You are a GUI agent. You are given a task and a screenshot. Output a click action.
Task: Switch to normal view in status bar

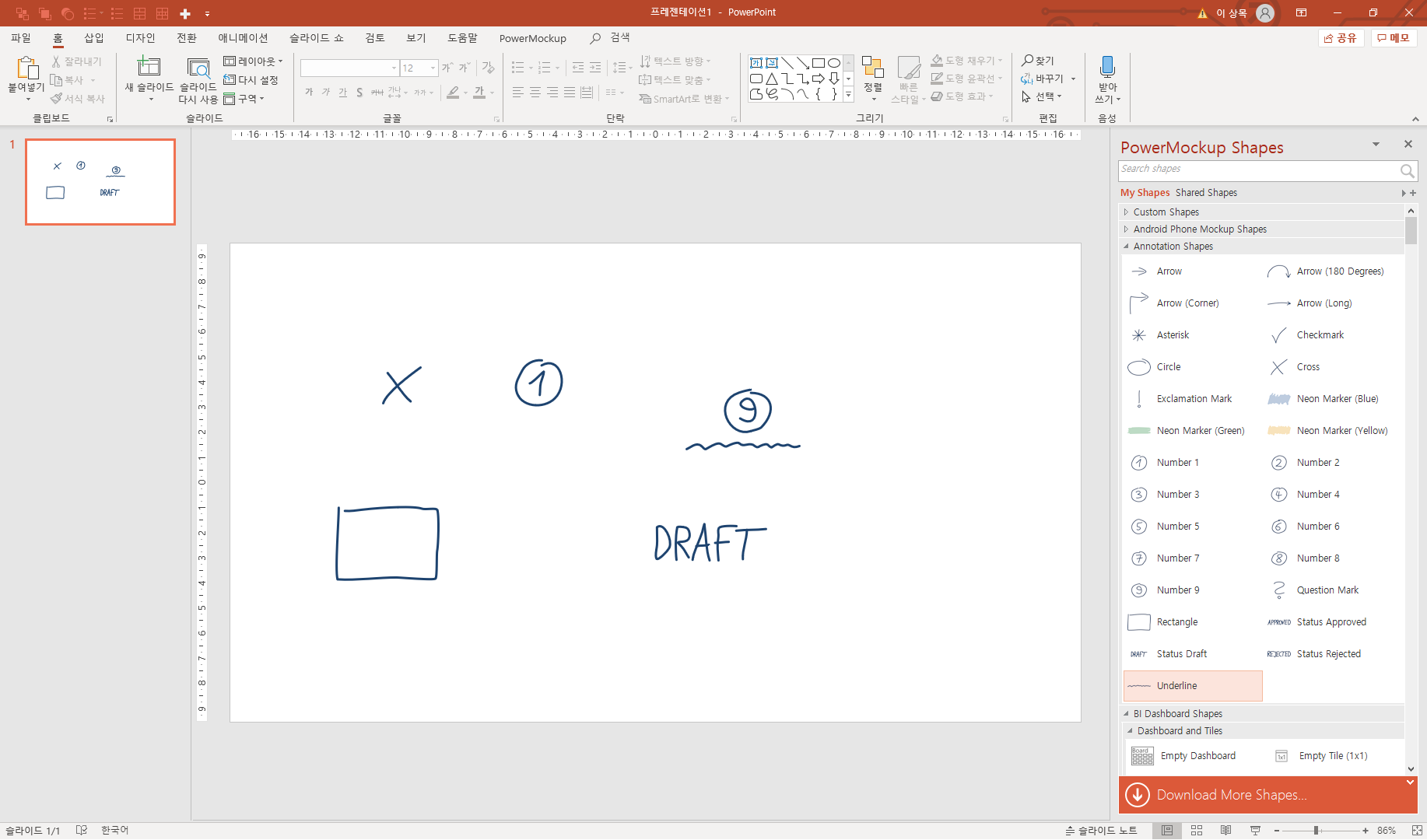coord(1167,831)
